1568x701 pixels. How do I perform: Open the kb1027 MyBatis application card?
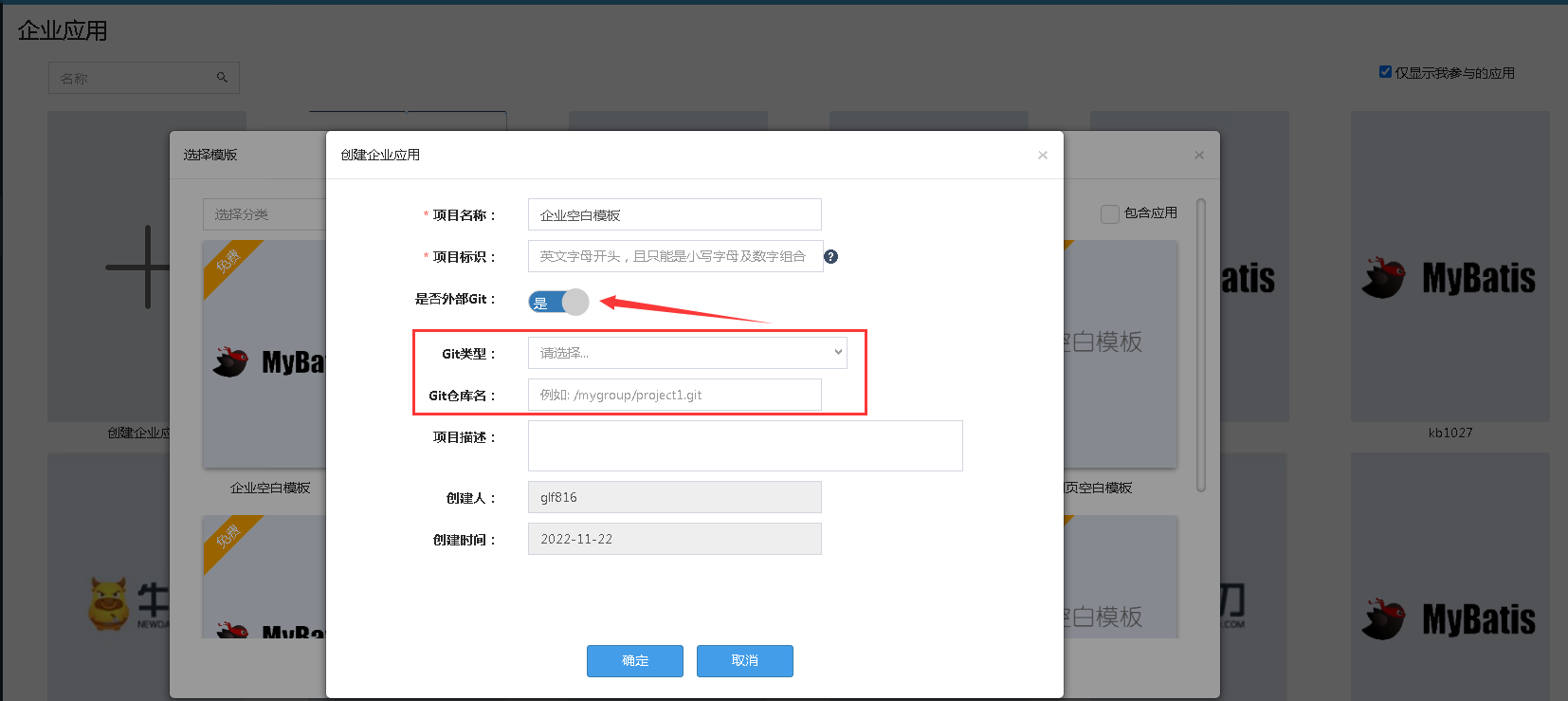[x=1449, y=275]
